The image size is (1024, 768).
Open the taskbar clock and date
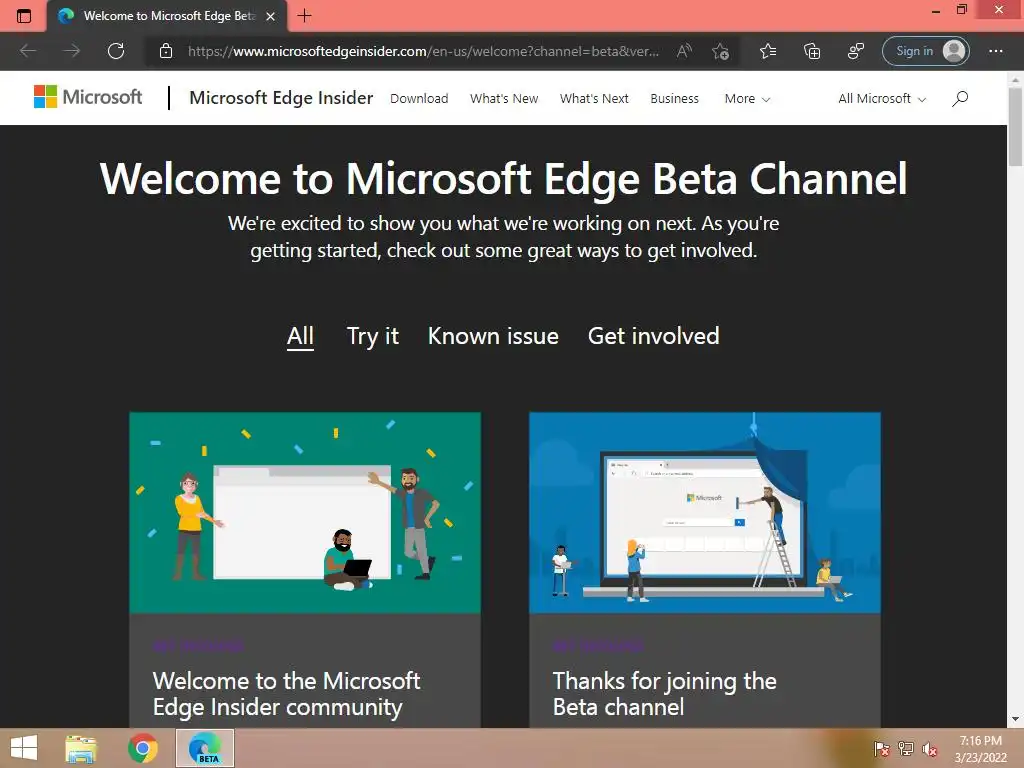[x=980, y=749]
